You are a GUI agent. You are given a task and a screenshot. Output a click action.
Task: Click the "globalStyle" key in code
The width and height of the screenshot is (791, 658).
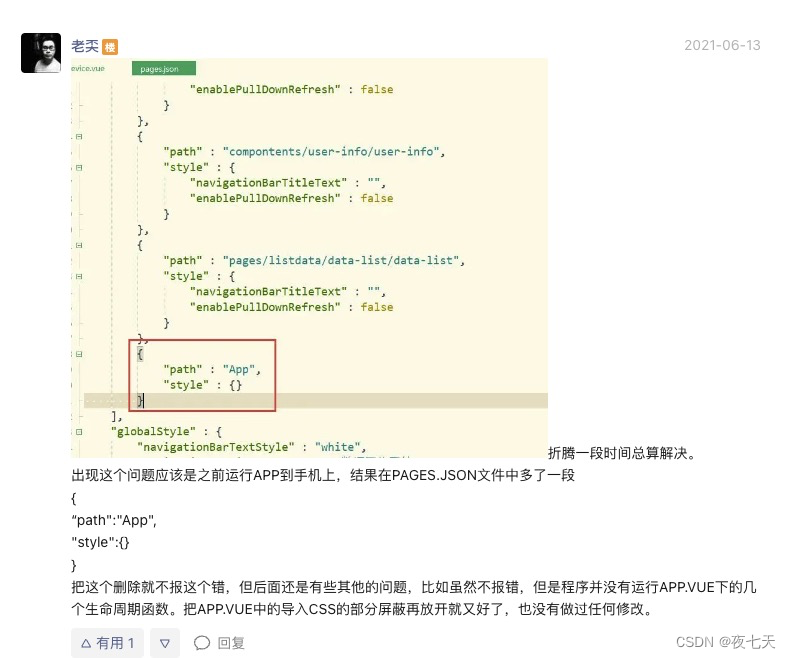tap(153, 431)
